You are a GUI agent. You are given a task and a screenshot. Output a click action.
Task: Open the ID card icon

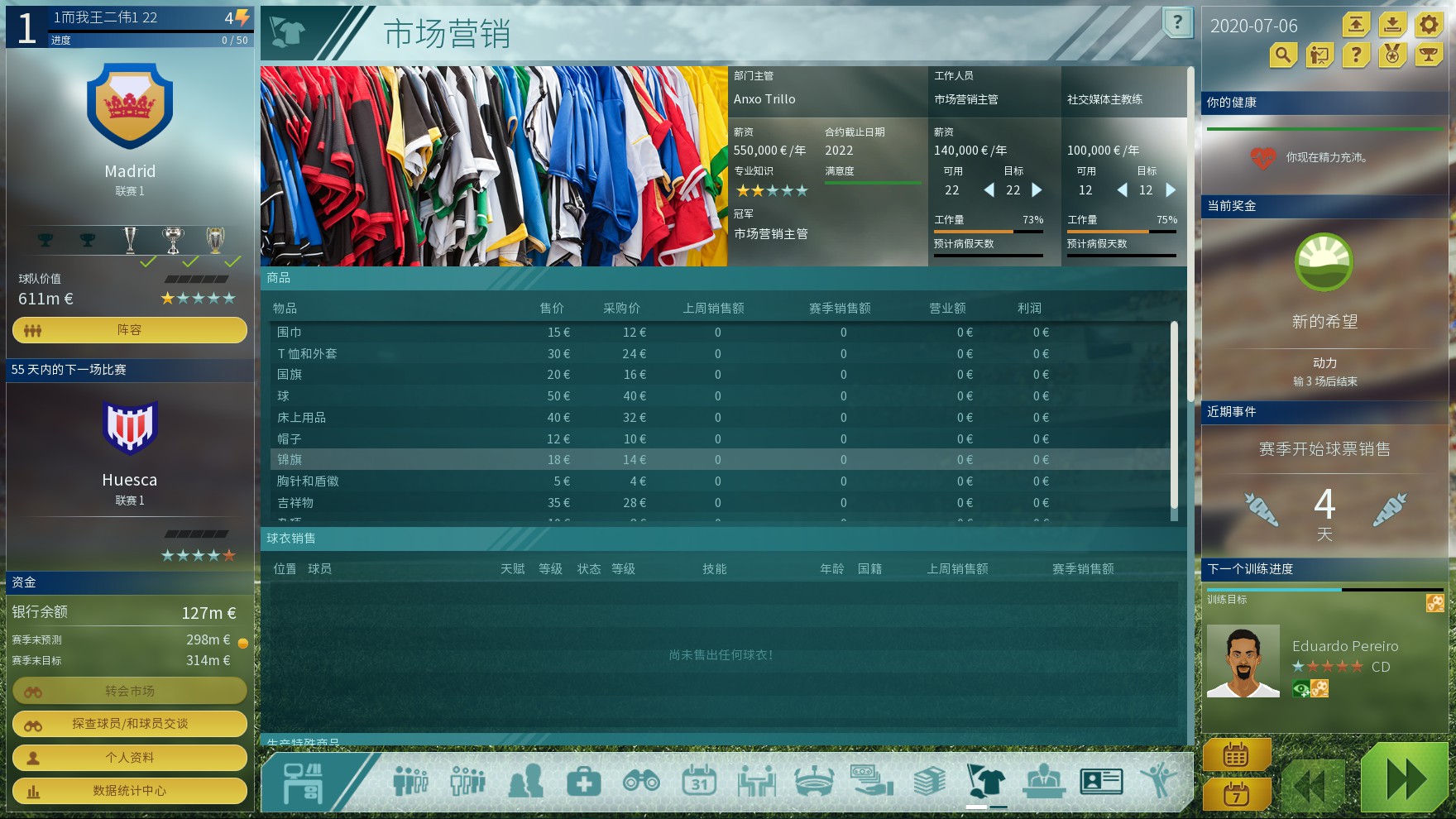(1101, 780)
